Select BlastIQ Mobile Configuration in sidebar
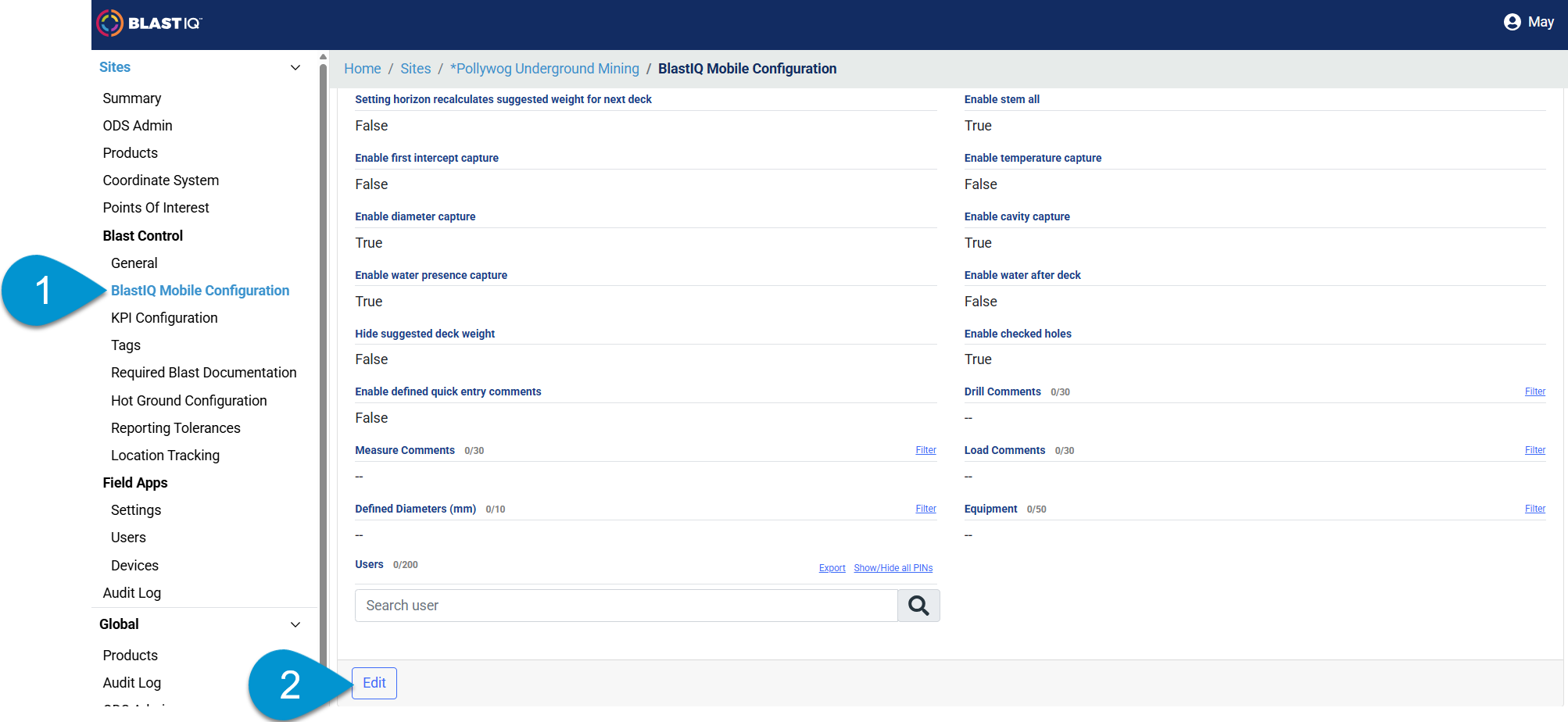The image size is (1568, 722). [200, 291]
